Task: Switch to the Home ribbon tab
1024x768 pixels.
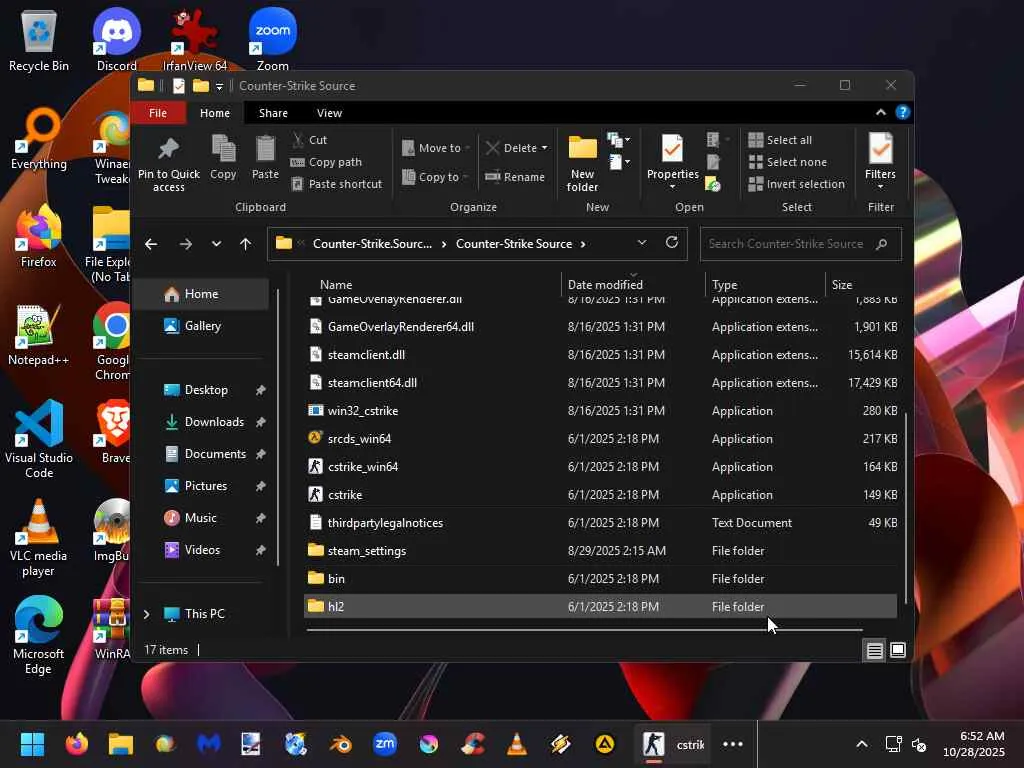Action: pyautogui.click(x=215, y=113)
